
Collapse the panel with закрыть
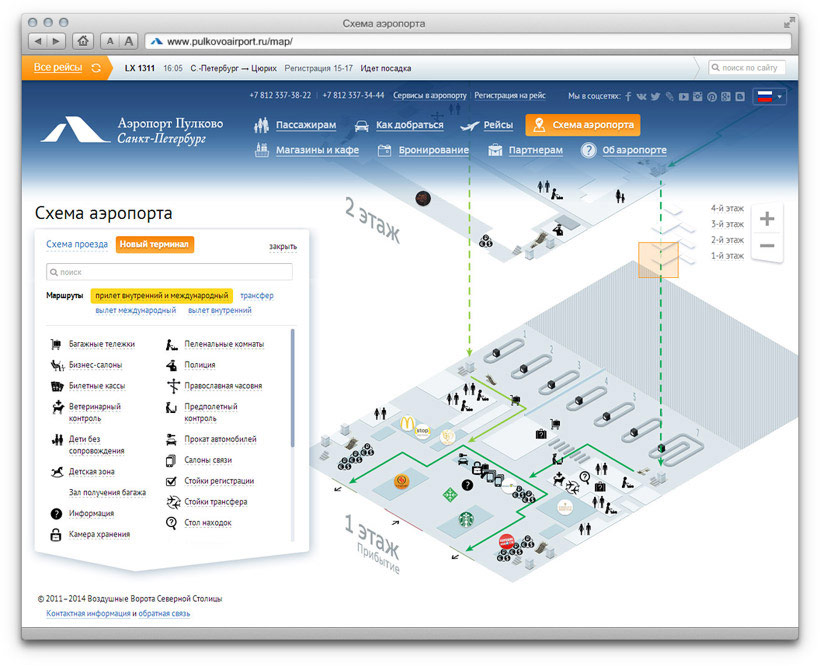[x=283, y=246]
